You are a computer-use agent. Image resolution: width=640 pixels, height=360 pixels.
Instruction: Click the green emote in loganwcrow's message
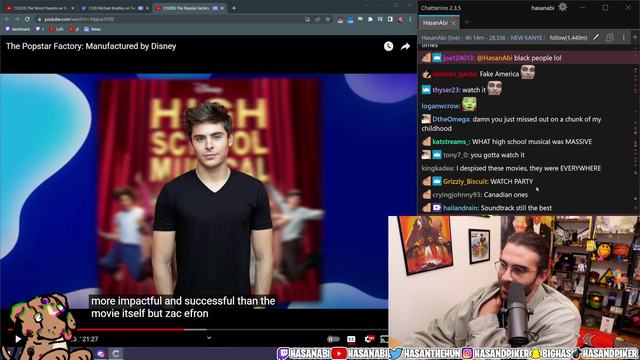pyautogui.click(x=469, y=104)
